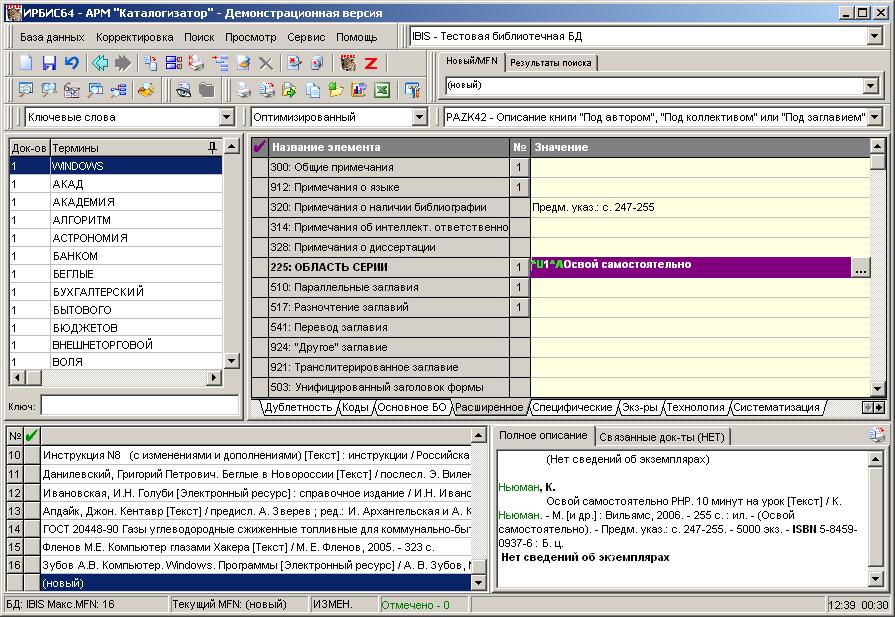Click the gray X delete record icon
The width and height of the screenshot is (895, 617).
(x=266, y=63)
